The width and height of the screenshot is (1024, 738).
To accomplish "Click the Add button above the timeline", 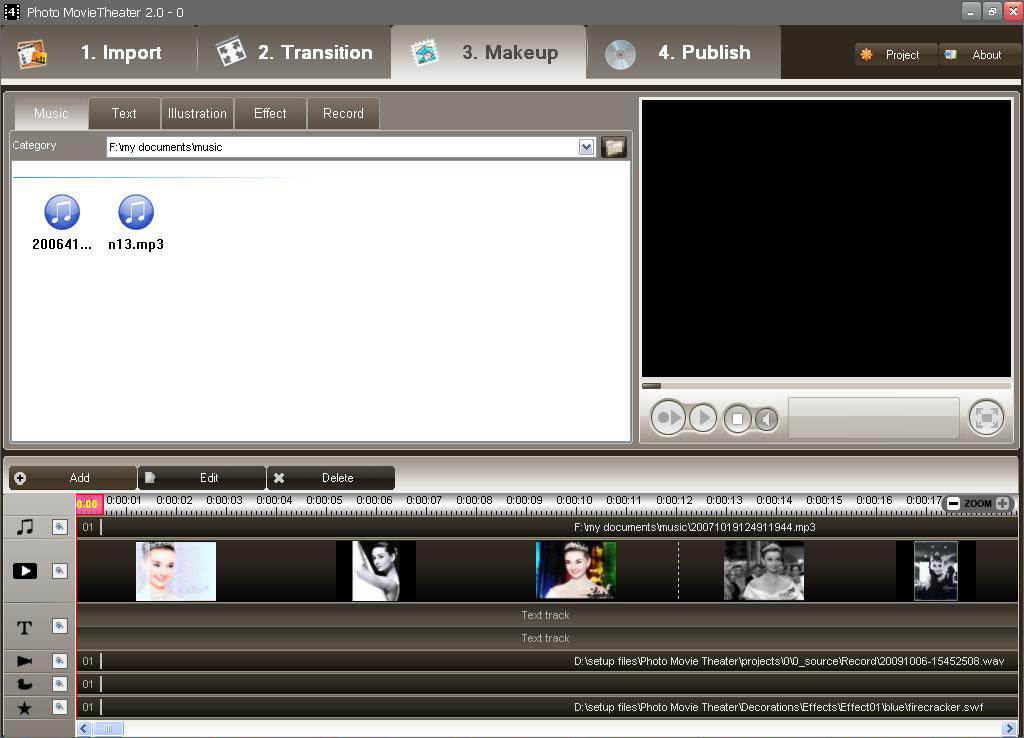I will click(x=72, y=477).
